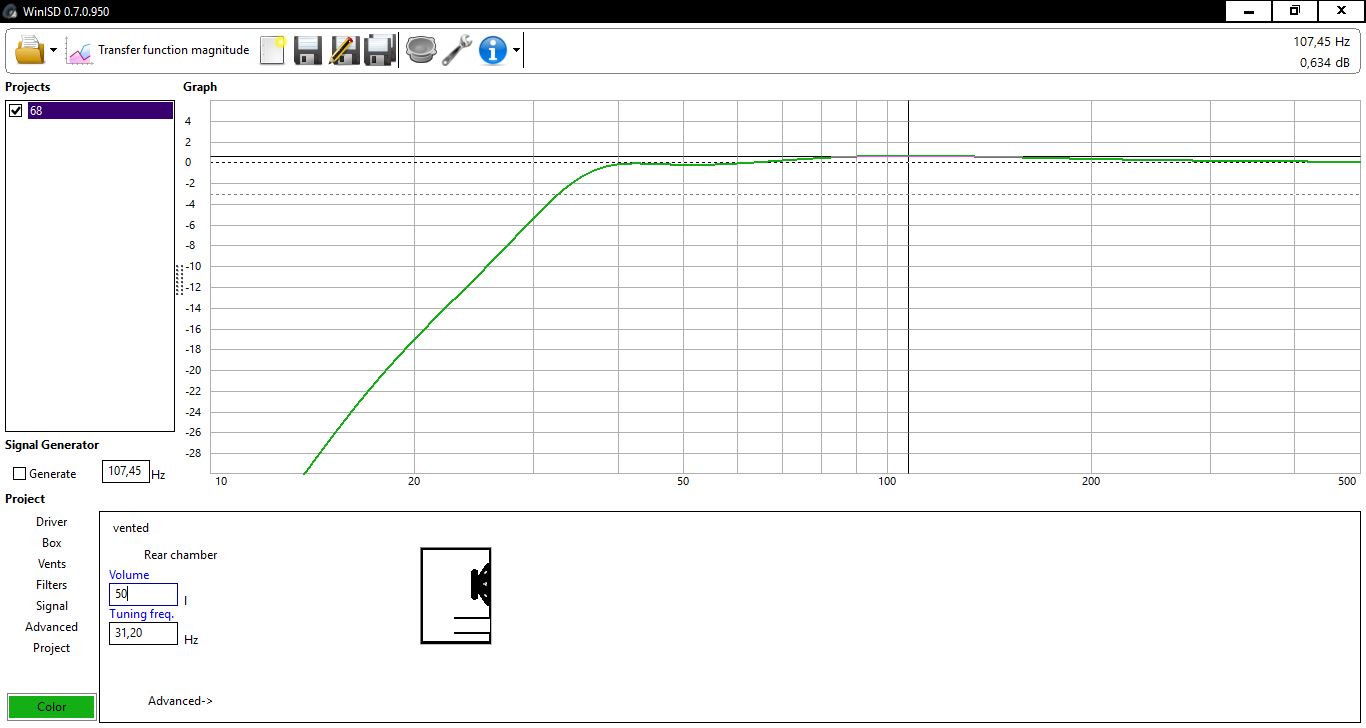Click the Volume input field showing 50
Image resolution: width=1366 pixels, height=728 pixels.
[143, 594]
